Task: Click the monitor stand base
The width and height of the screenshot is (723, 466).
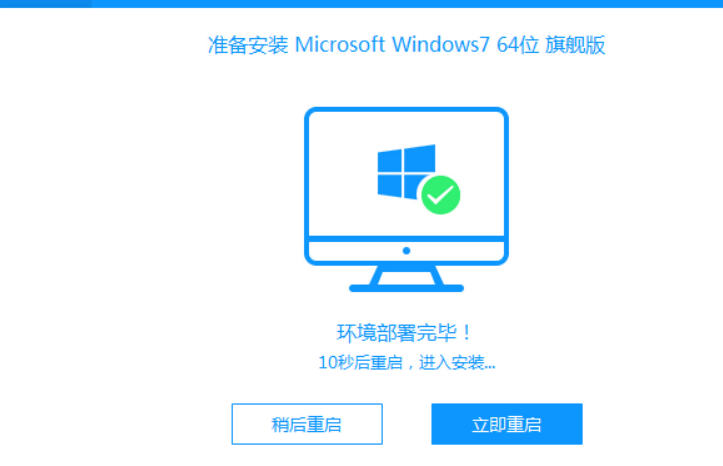Action: 406,289
